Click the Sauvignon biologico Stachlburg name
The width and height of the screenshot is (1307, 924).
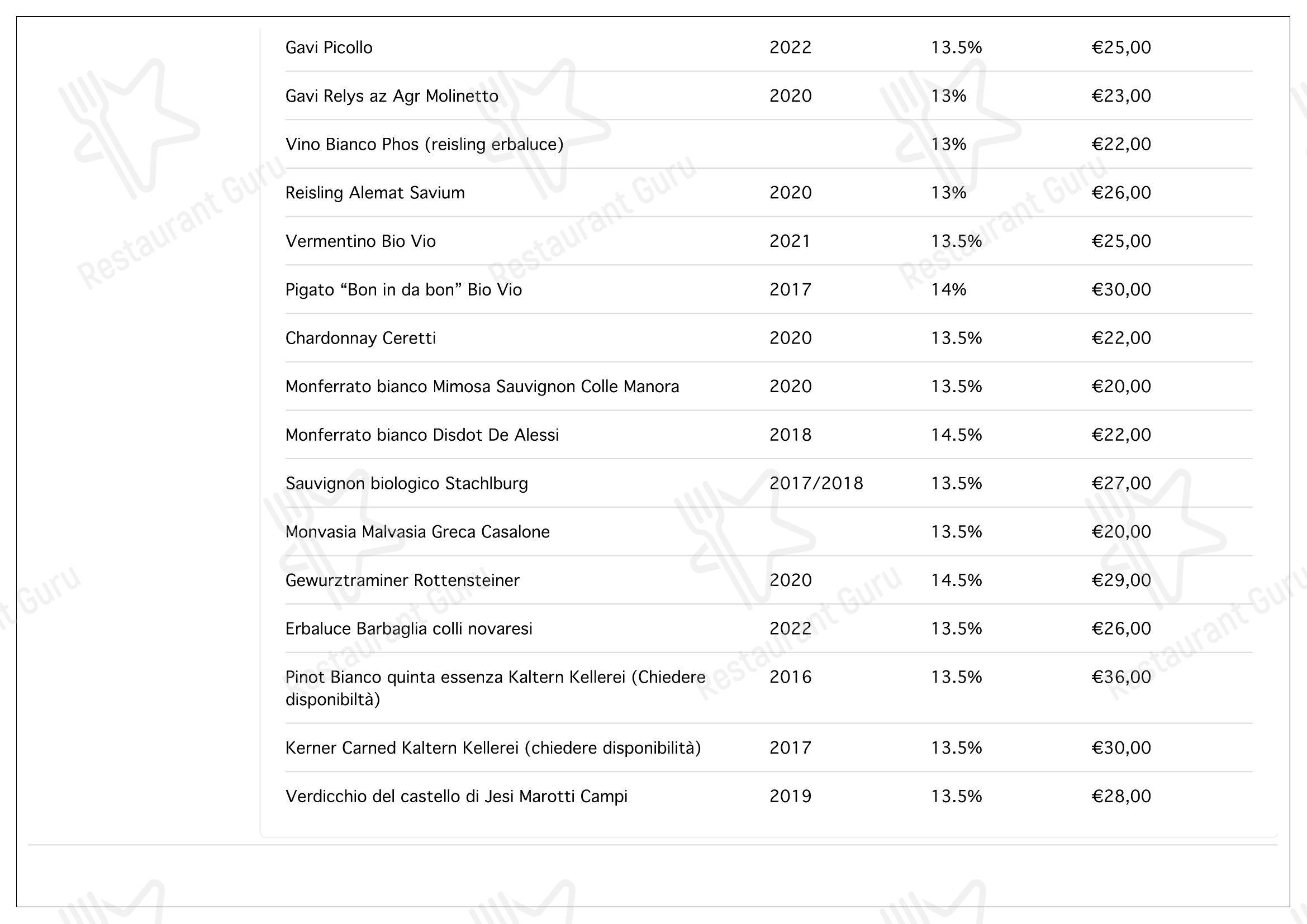[x=406, y=484]
